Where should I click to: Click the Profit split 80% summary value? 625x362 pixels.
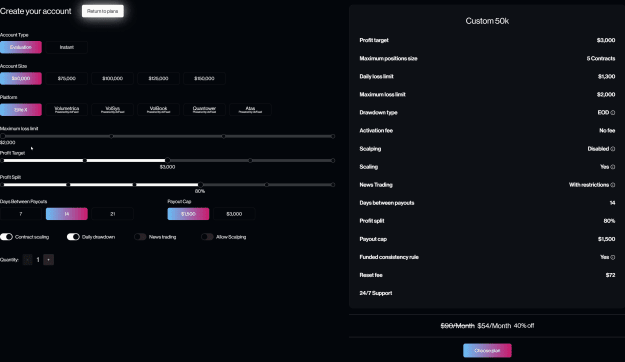click(609, 221)
